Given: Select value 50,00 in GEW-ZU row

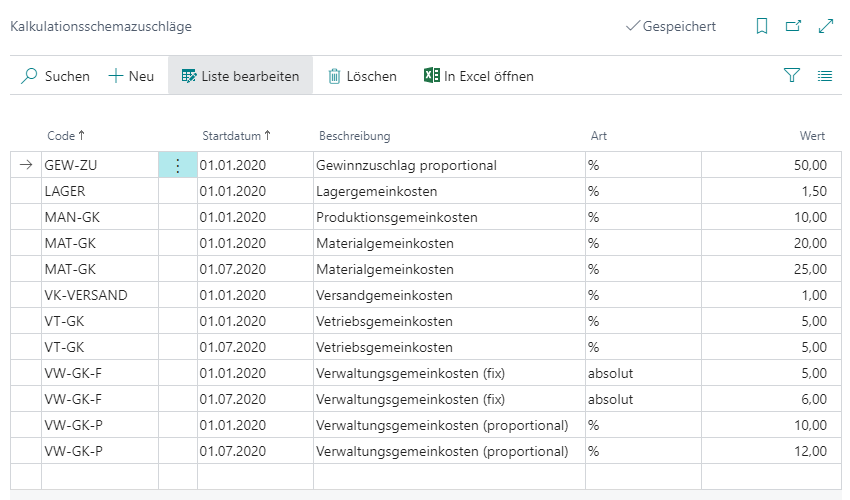Looking at the screenshot, I should tap(771, 165).
